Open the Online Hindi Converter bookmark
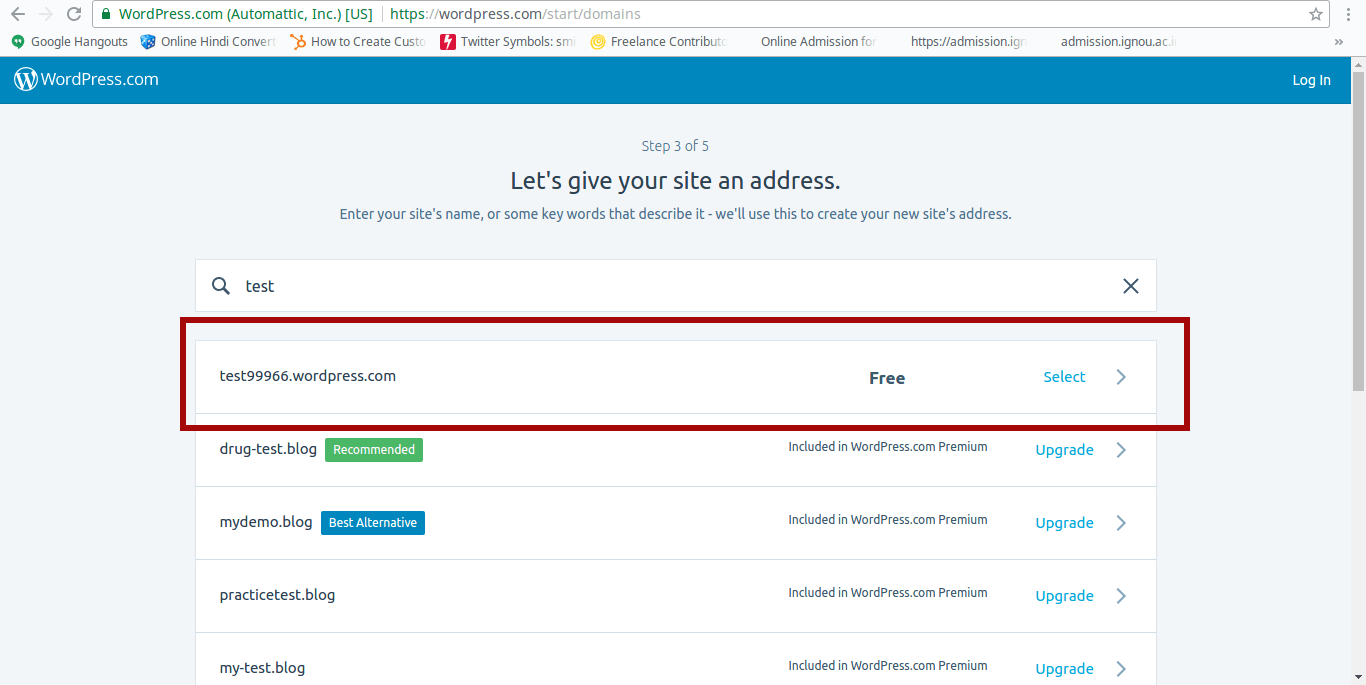This screenshot has width=1366, height=685. pos(208,42)
